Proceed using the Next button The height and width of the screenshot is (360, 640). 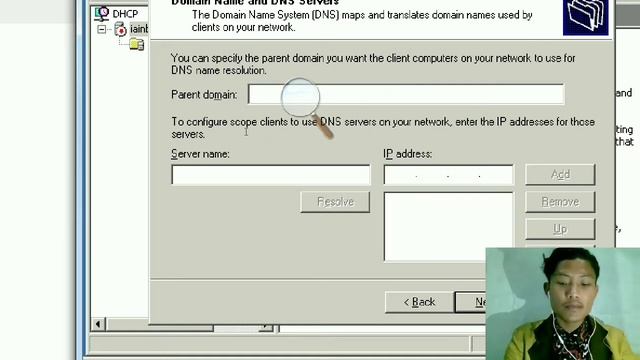pos(471,302)
